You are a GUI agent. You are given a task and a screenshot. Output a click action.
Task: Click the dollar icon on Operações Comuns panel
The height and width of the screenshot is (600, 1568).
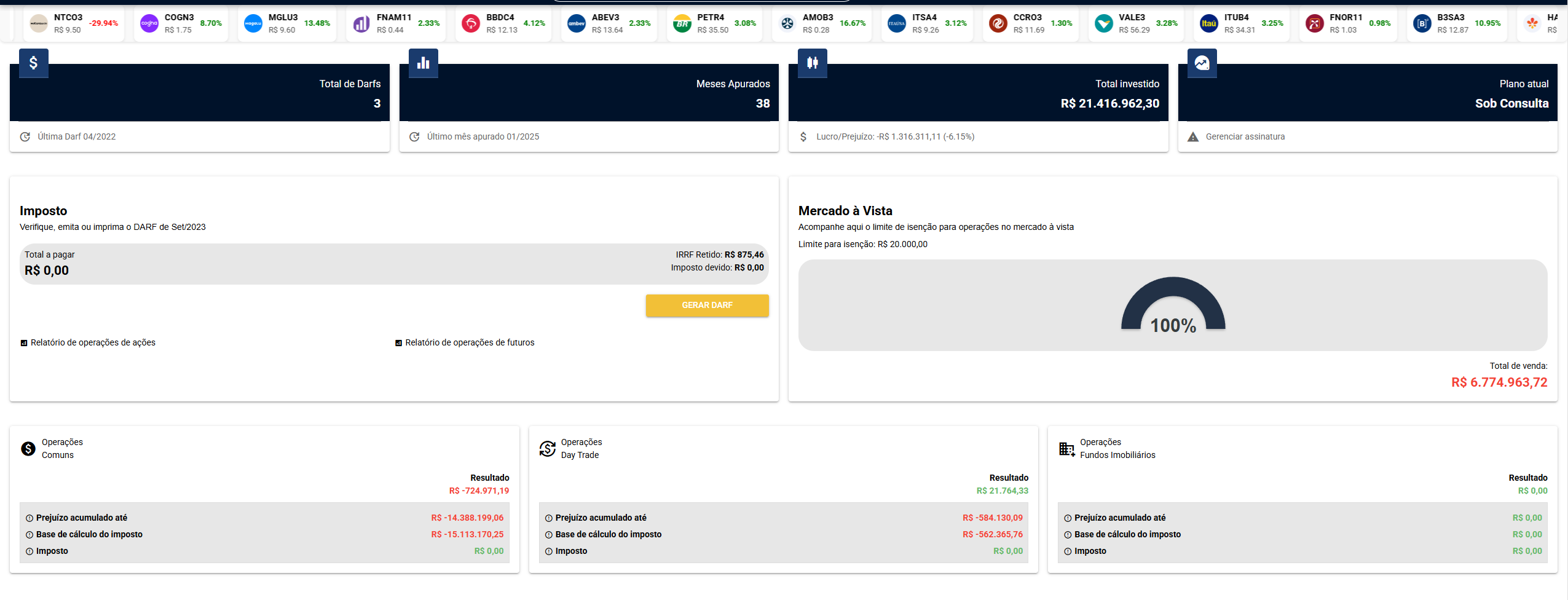[27, 448]
